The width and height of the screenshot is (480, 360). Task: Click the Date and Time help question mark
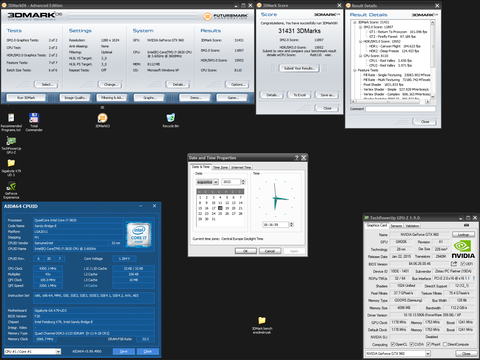(297, 158)
